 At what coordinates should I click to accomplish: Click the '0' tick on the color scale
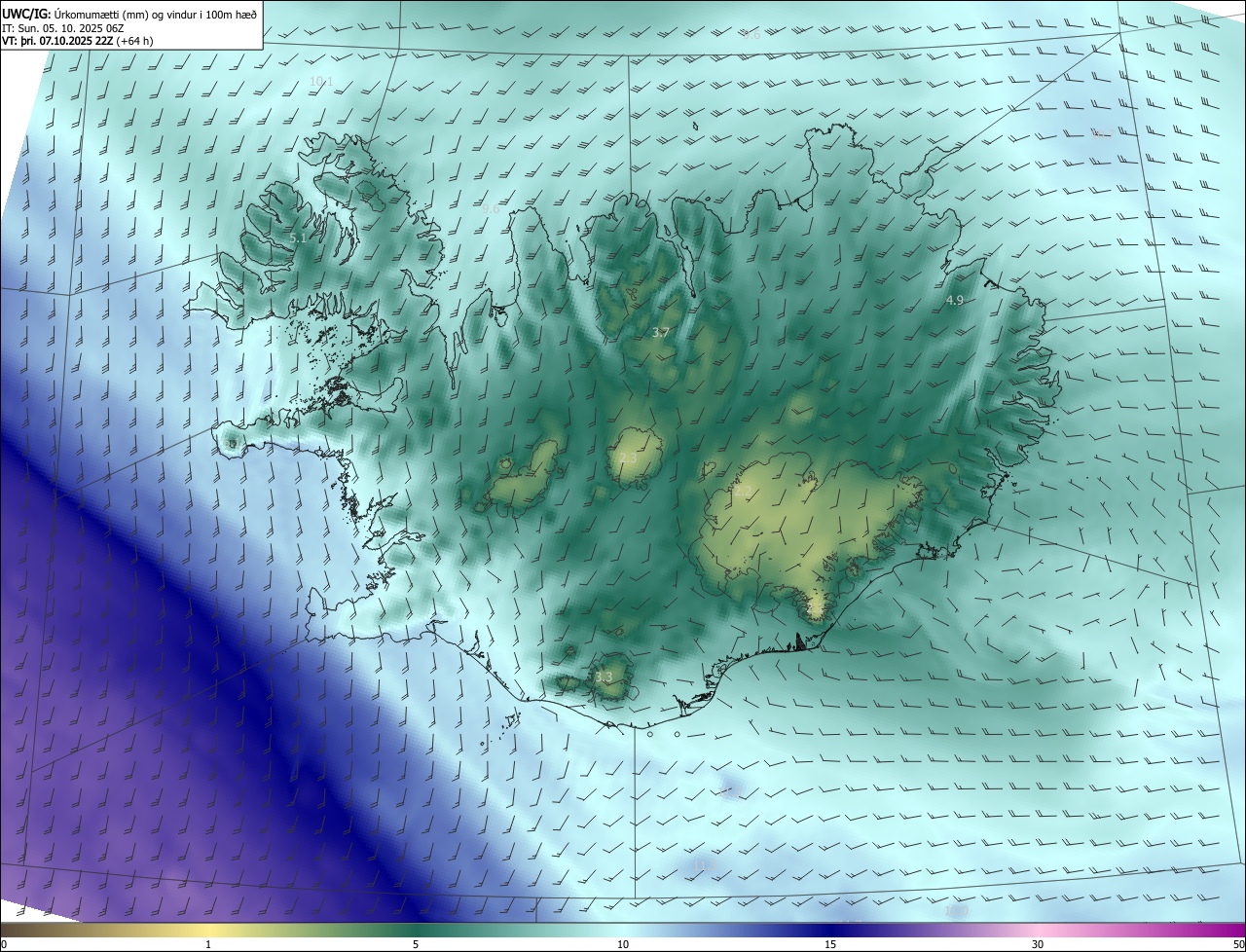(x=4, y=945)
